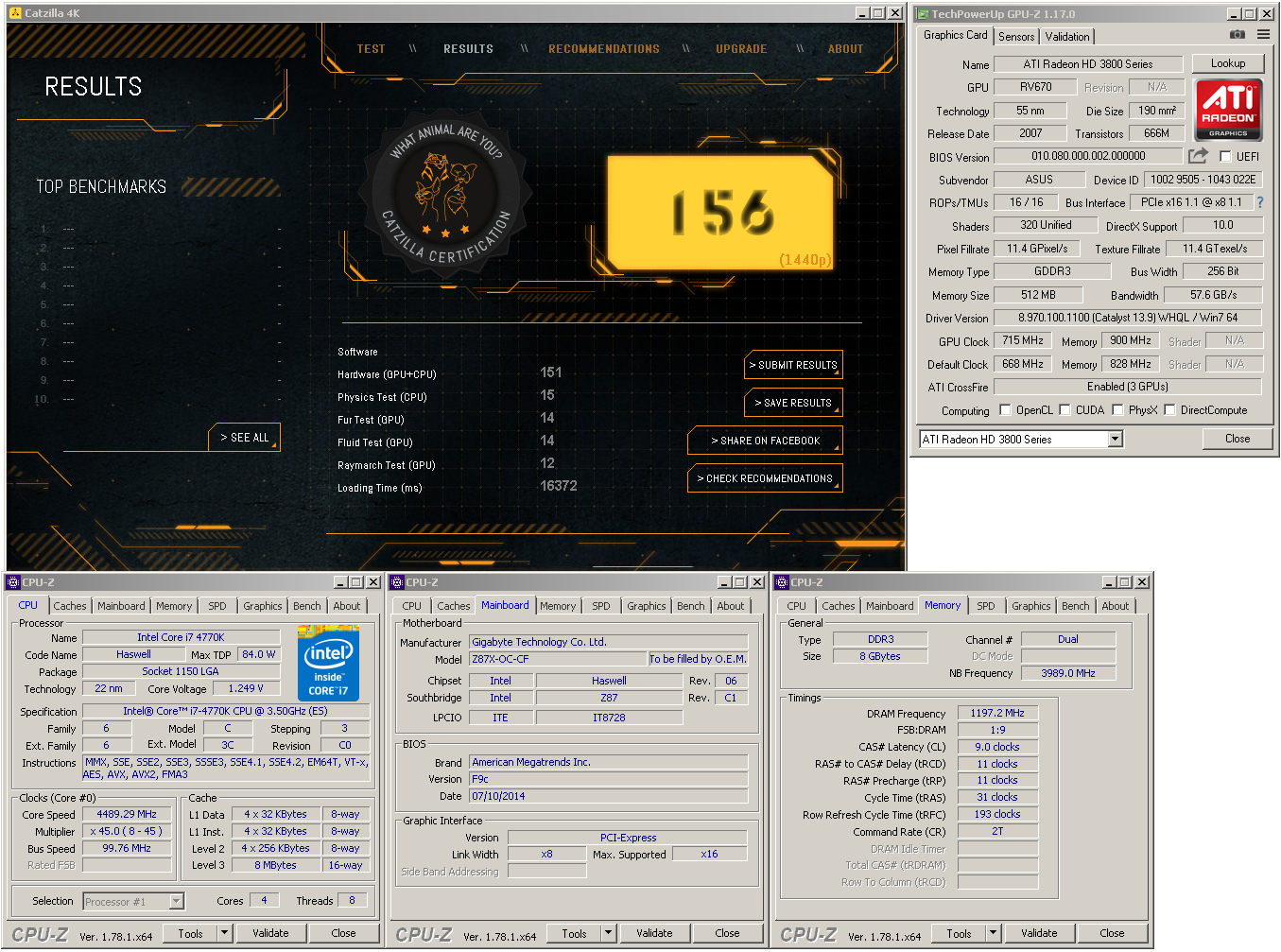This screenshot has height=952, width=1281.
Task: Click the BIOS share/export arrow icon in GPU-Z
Action: (x=1199, y=156)
